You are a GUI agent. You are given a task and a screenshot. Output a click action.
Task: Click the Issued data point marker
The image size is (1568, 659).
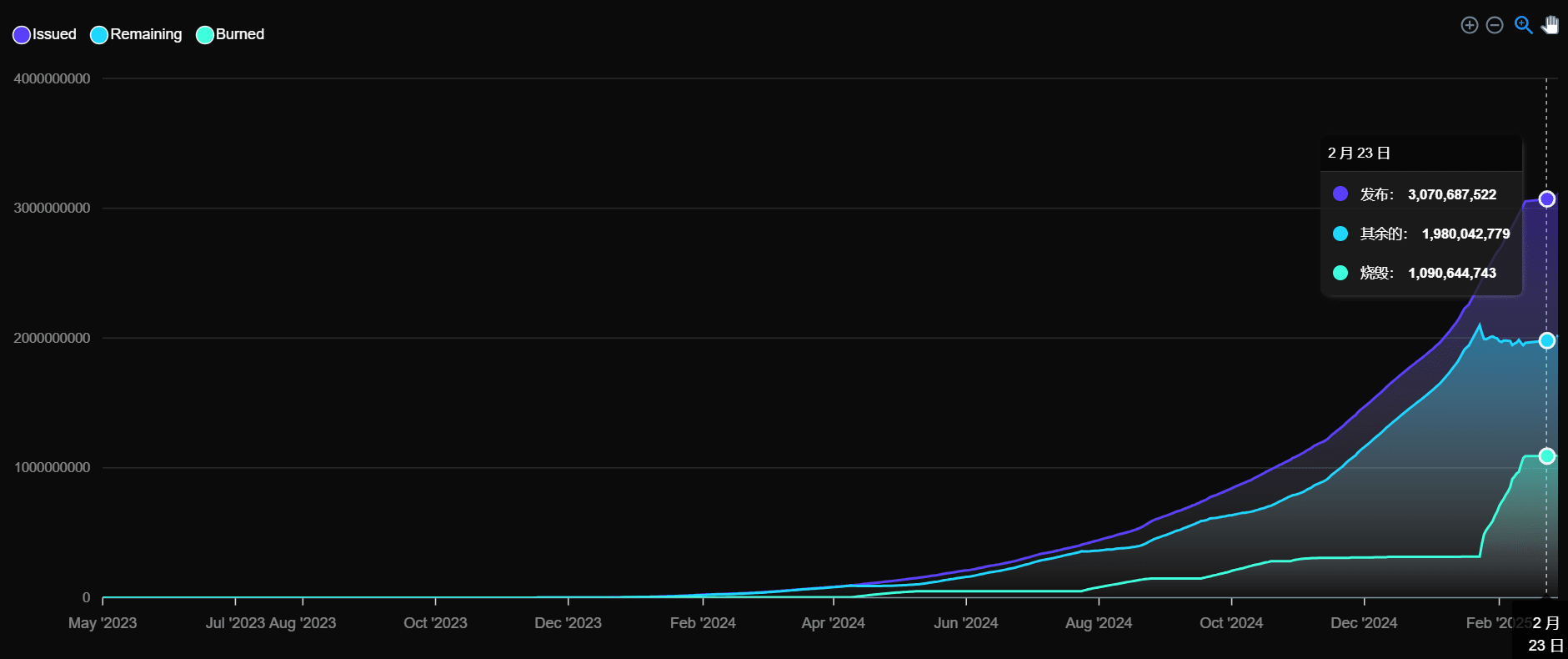[1547, 199]
